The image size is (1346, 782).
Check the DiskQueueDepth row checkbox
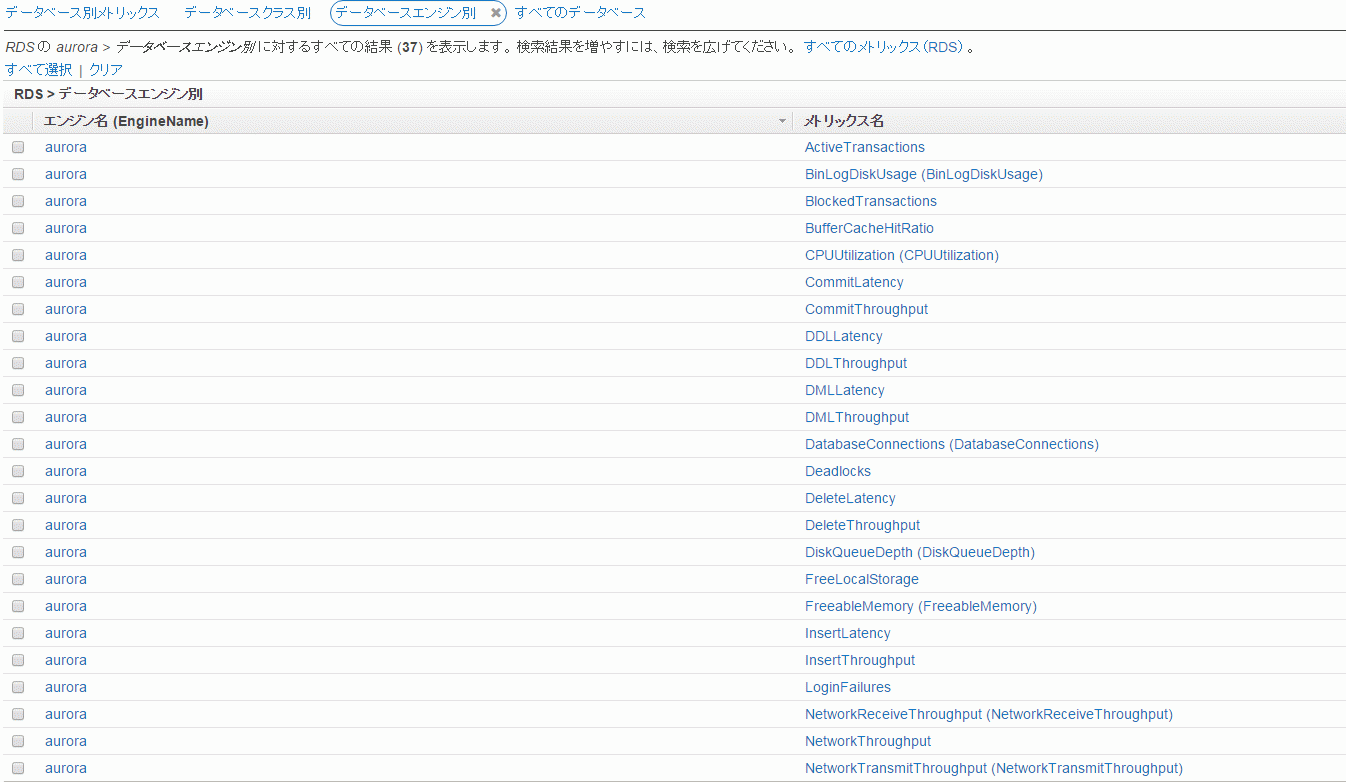point(18,552)
